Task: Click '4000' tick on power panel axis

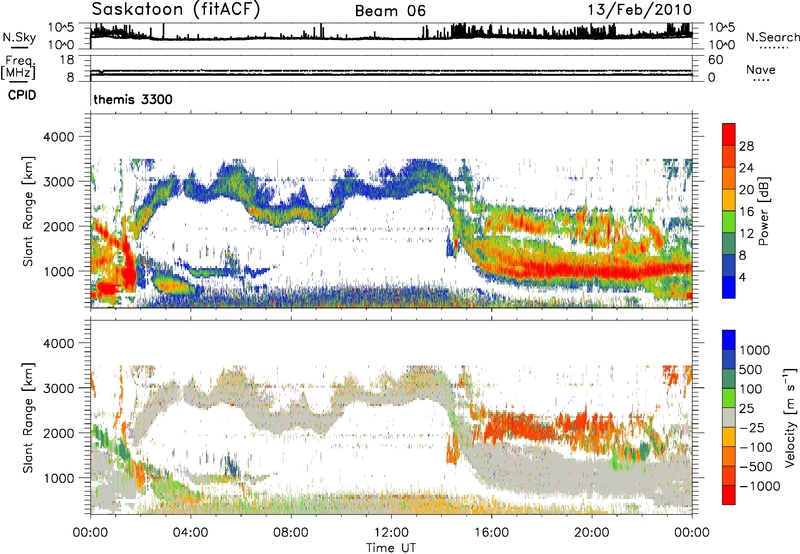Action: tap(58, 137)
